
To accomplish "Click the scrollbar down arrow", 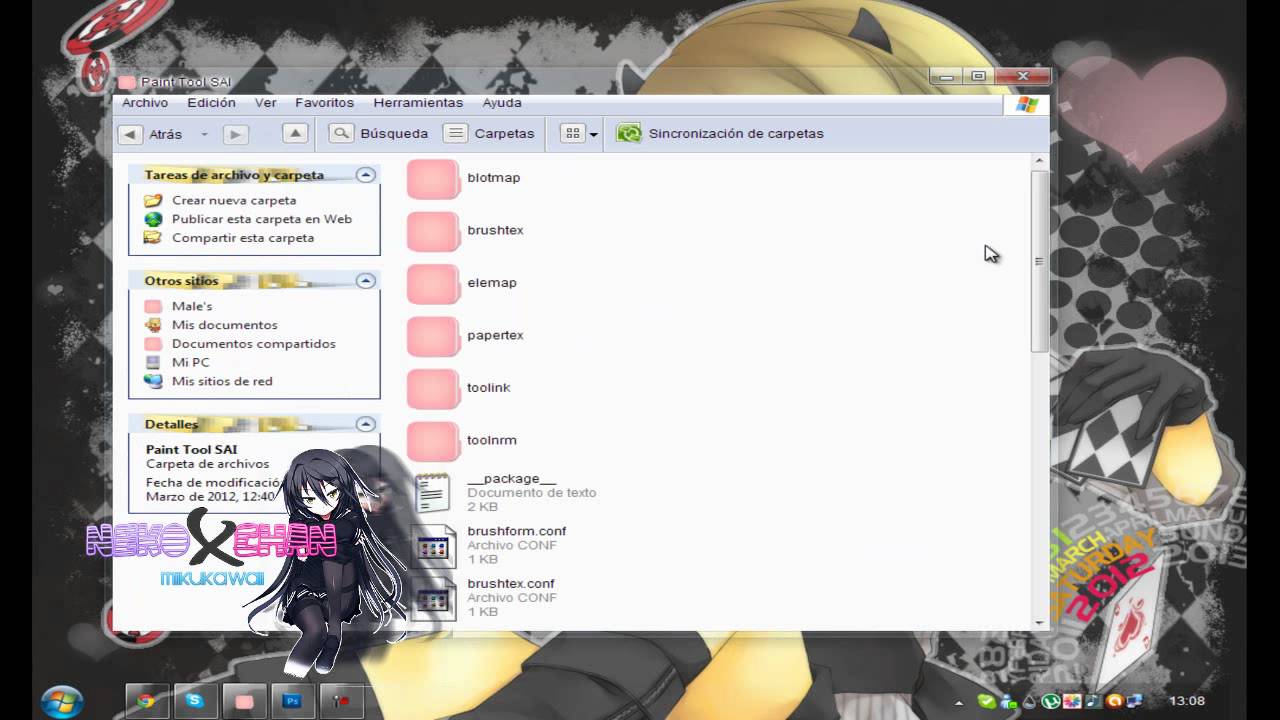I will (1039, 623).
